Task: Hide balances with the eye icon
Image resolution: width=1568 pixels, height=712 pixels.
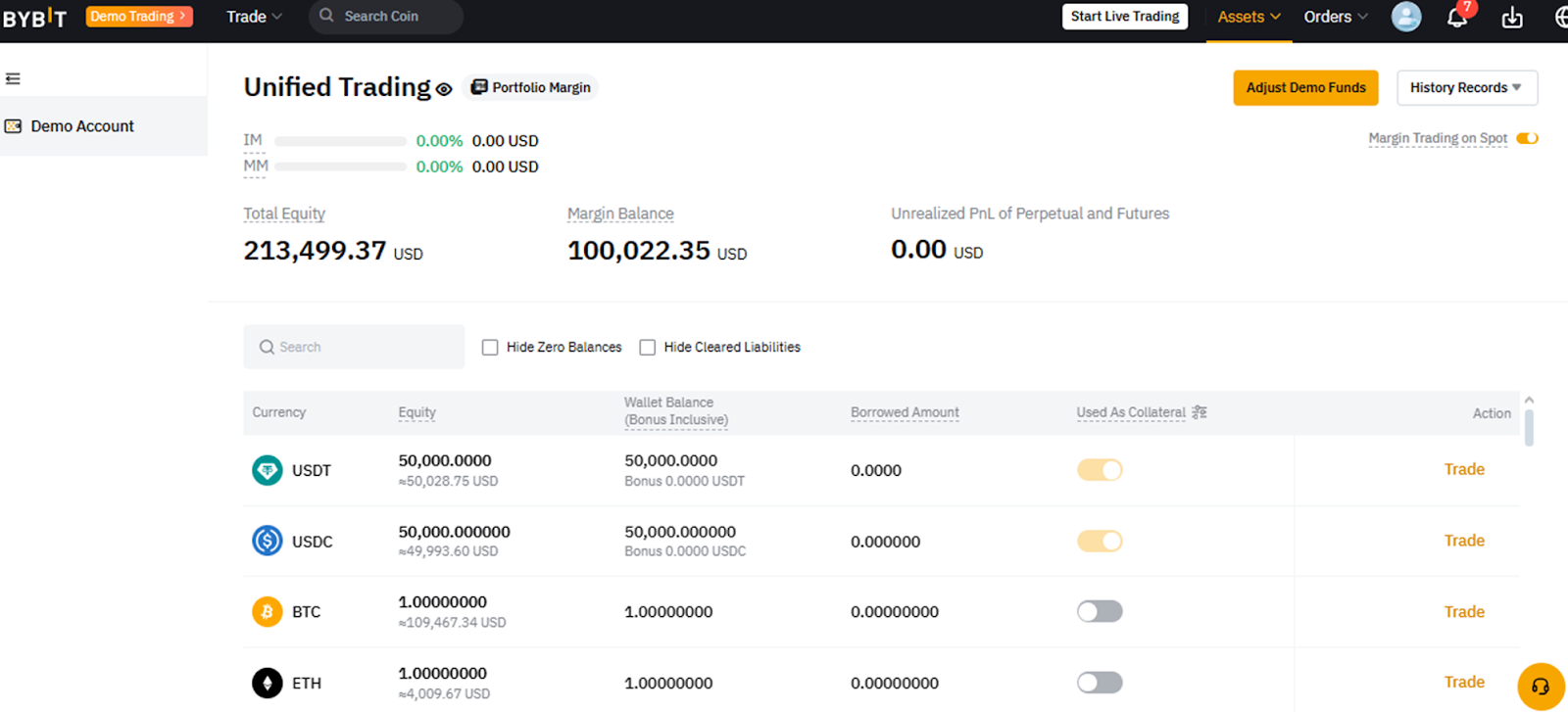Action: [x=444, y=89]
